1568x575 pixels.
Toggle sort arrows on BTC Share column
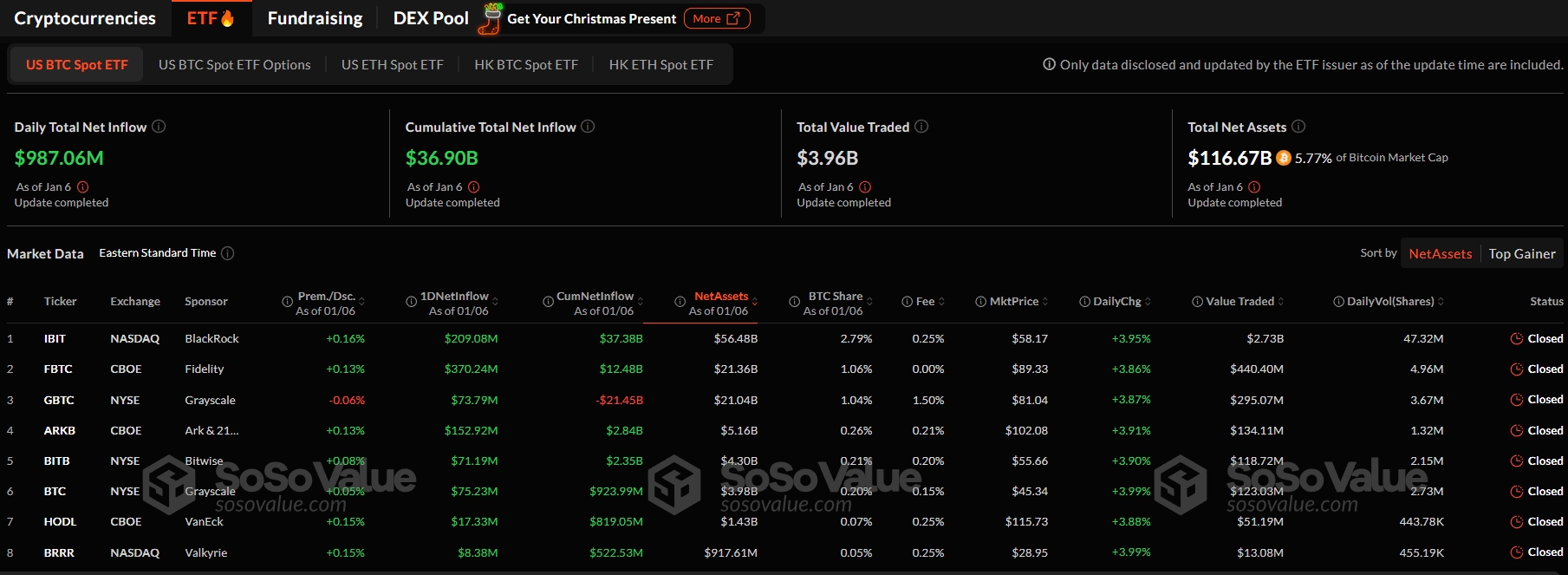(x=869, y=302)
